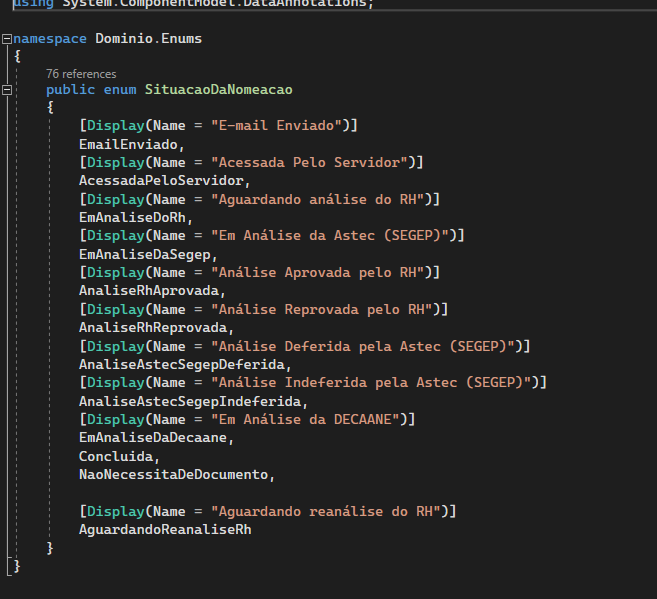Click the Concluida enum member
657x599 pixels.
(116, 456)
